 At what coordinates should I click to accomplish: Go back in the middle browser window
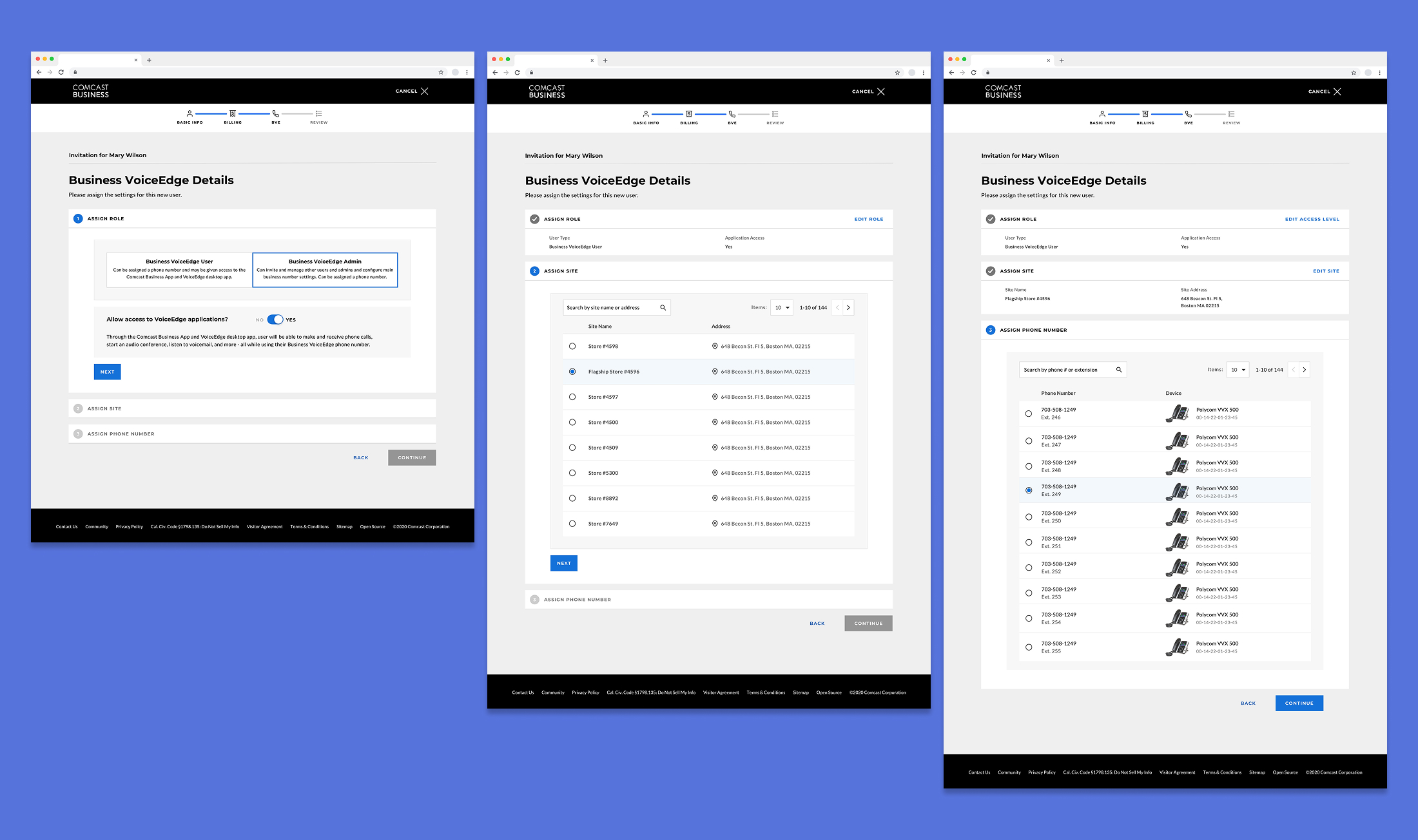click(x=495, y=72)
